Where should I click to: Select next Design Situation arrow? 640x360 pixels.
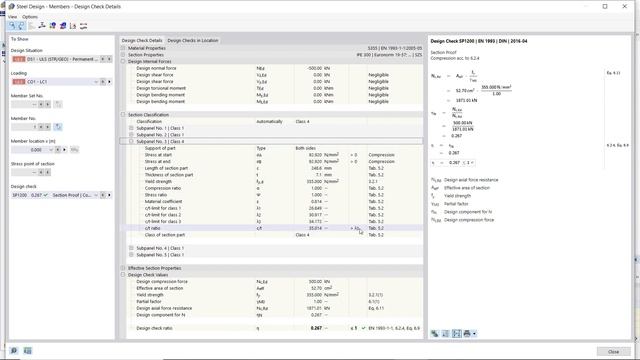(x=109, y=59)
